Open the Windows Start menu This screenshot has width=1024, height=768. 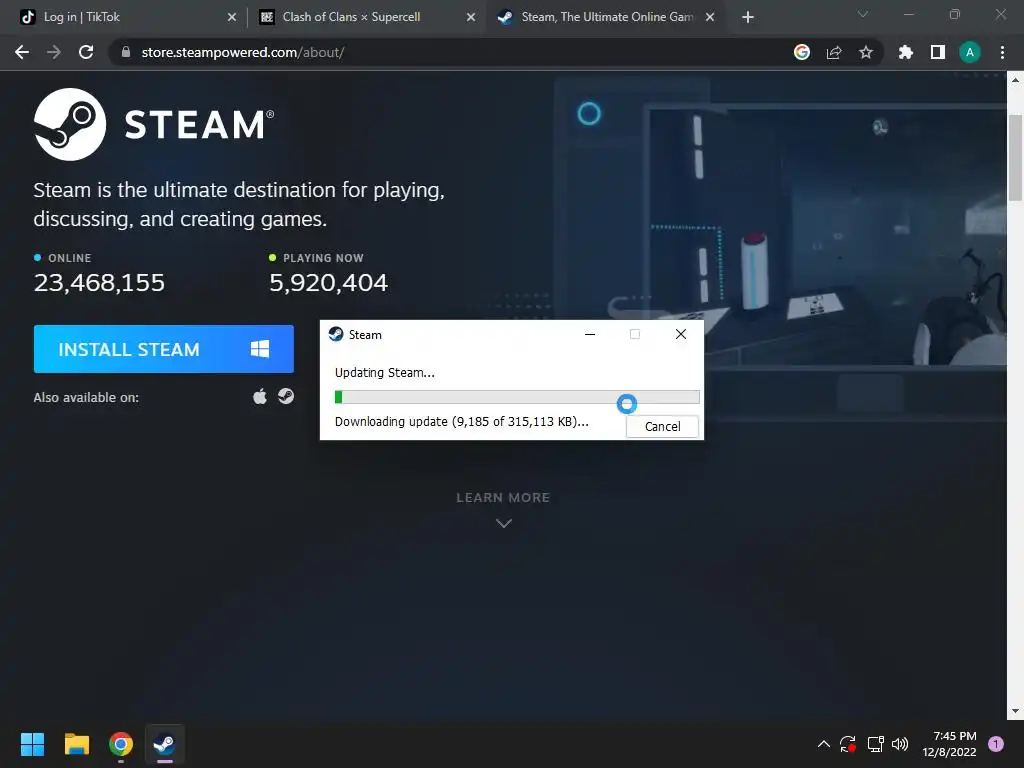pyautogui.click(x=32, y=744)
